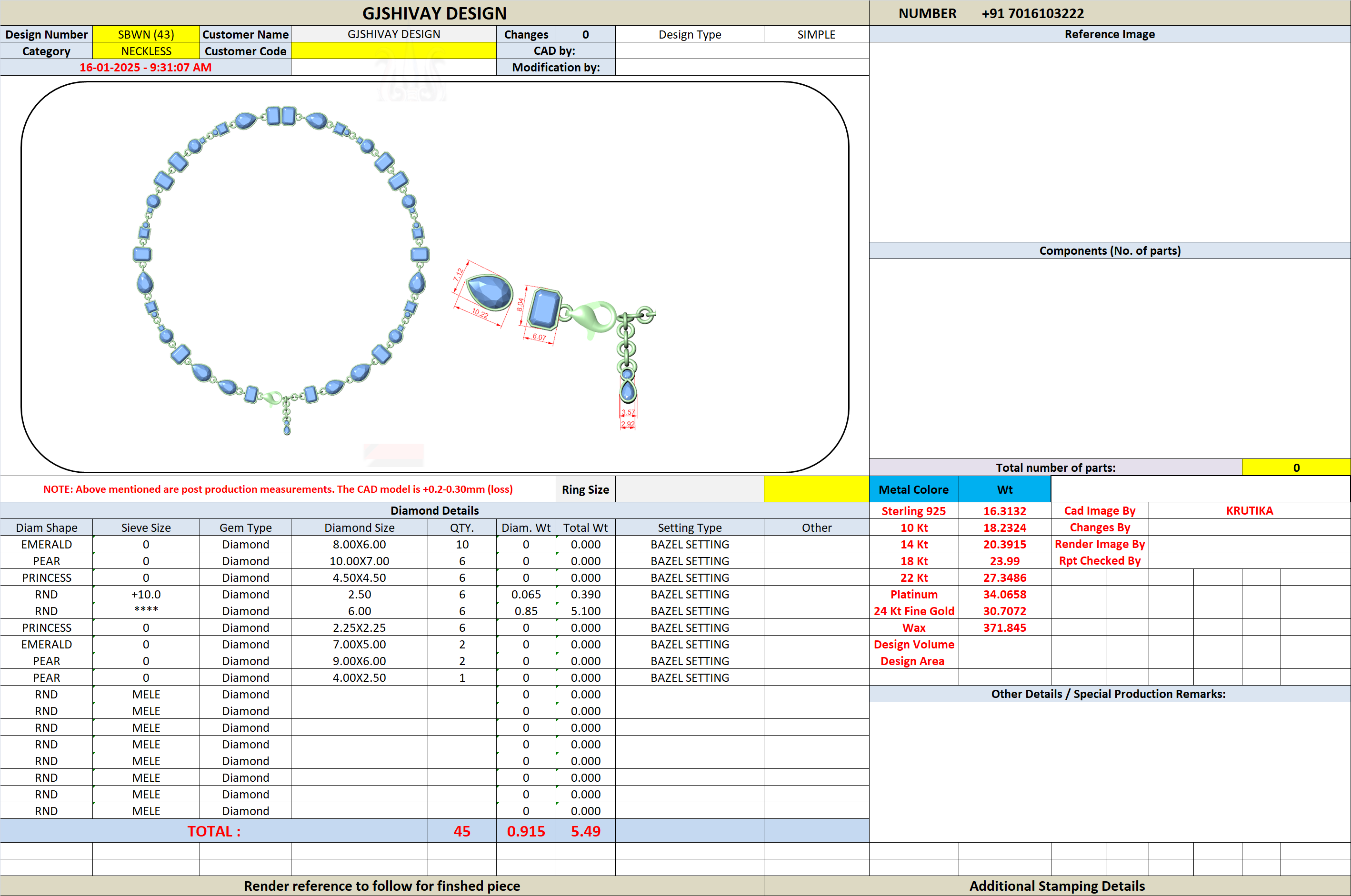Click the Reference Image header
Image resolution: width=1351 pixels, height=896 pixels.
[1109, 34]
